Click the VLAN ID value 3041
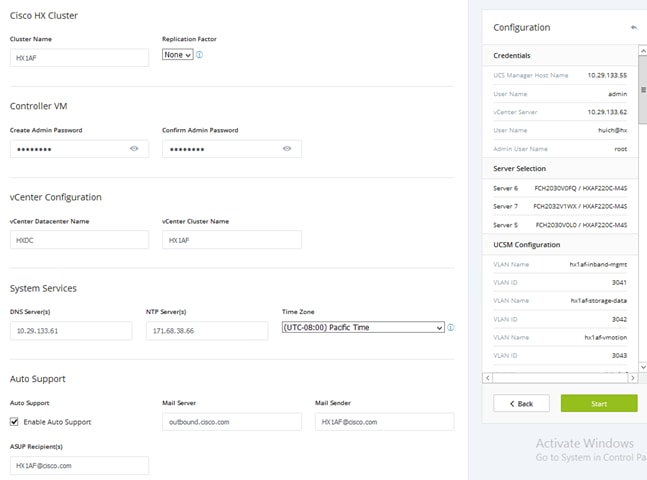The image size is (647, 480). tap(619, 282)
